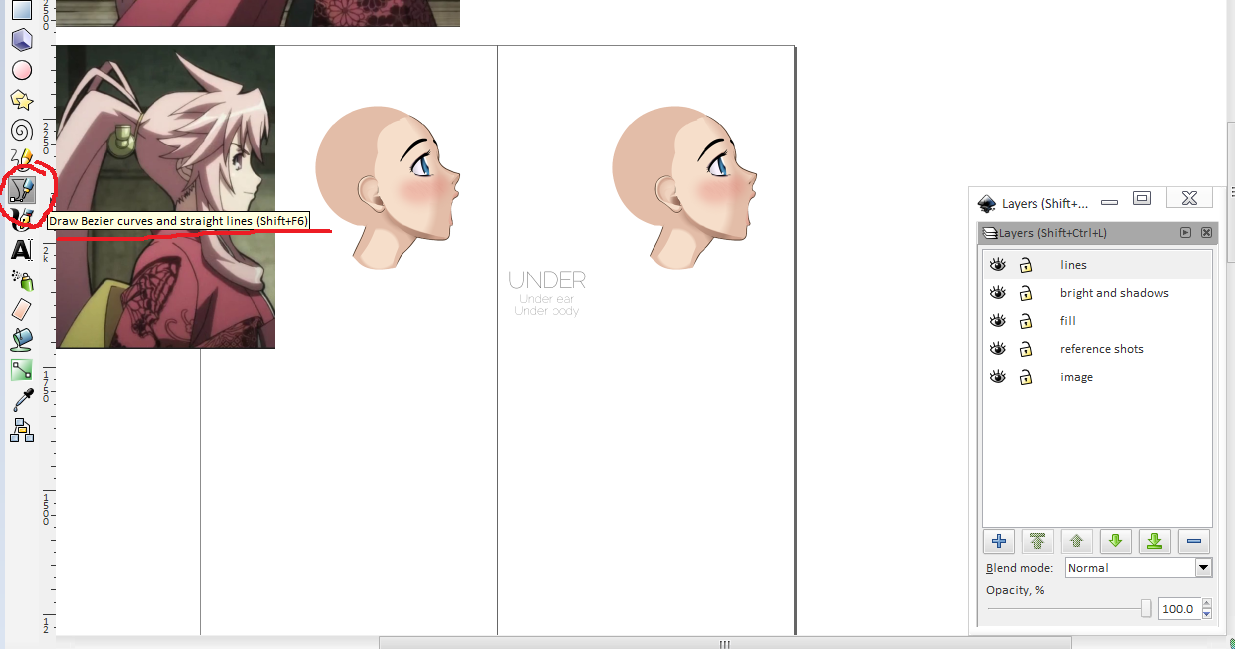Pick the Circle/Ellipse tool
This screenshot has height=649, width=1235.
coord(22,70)
